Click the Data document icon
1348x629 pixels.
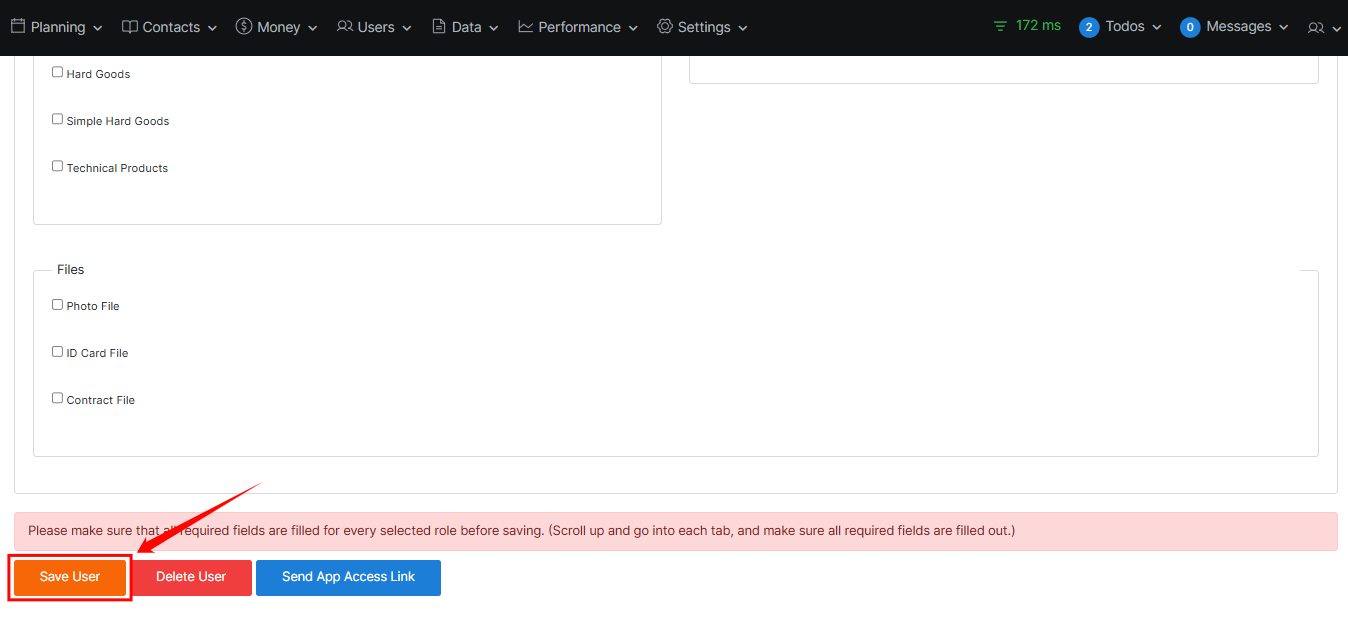click(x=439, y=27)
